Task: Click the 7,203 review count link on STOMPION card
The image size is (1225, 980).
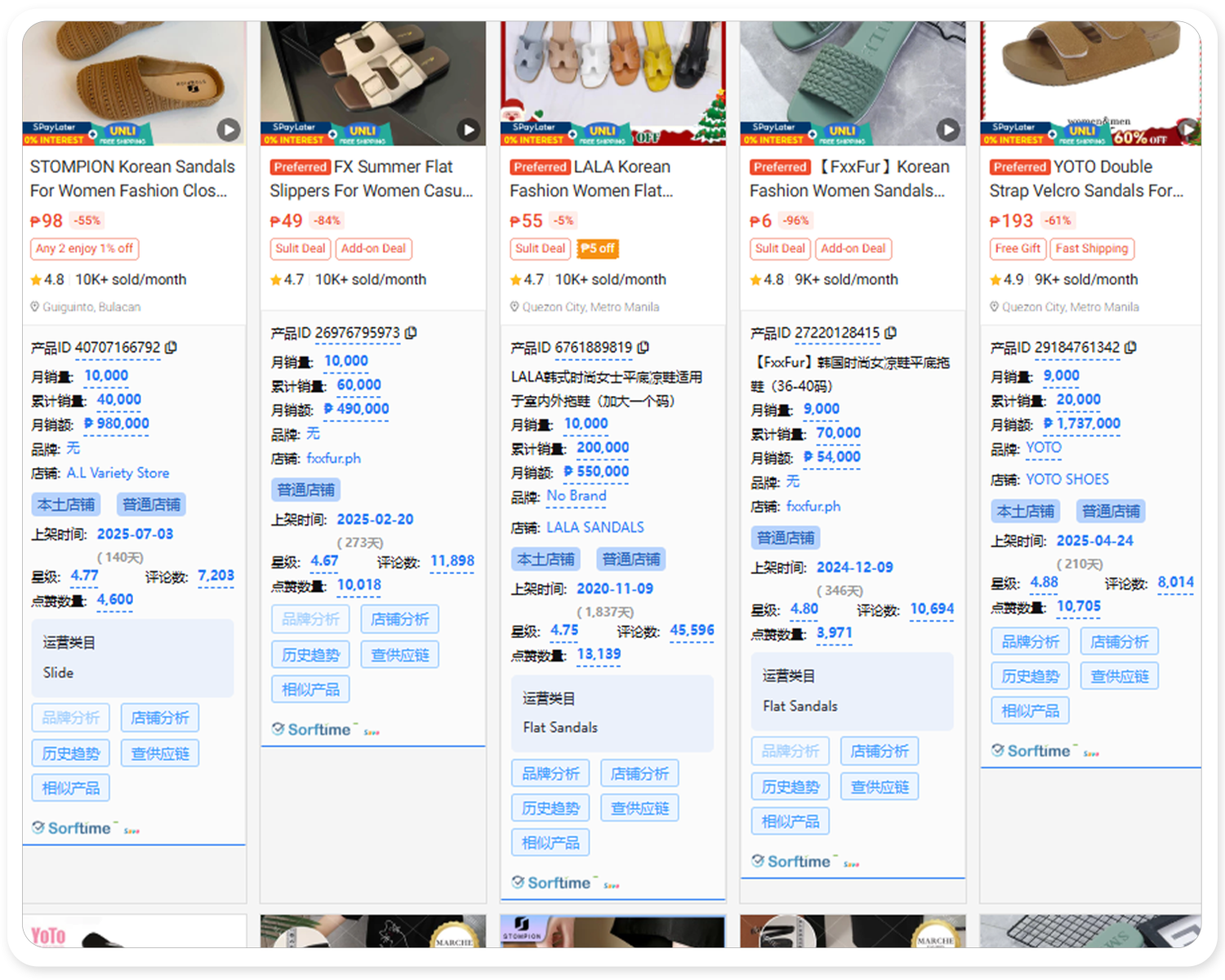Action: [x=216, y=576]
